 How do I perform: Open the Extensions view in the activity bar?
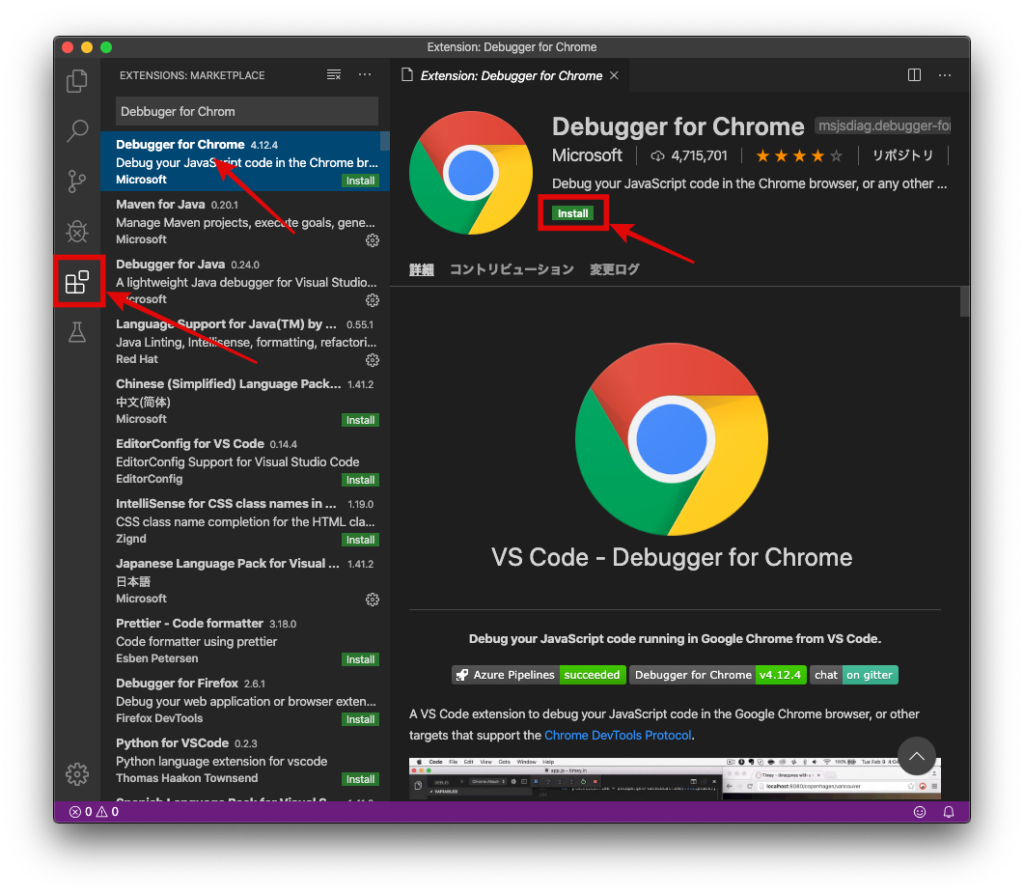77,282
